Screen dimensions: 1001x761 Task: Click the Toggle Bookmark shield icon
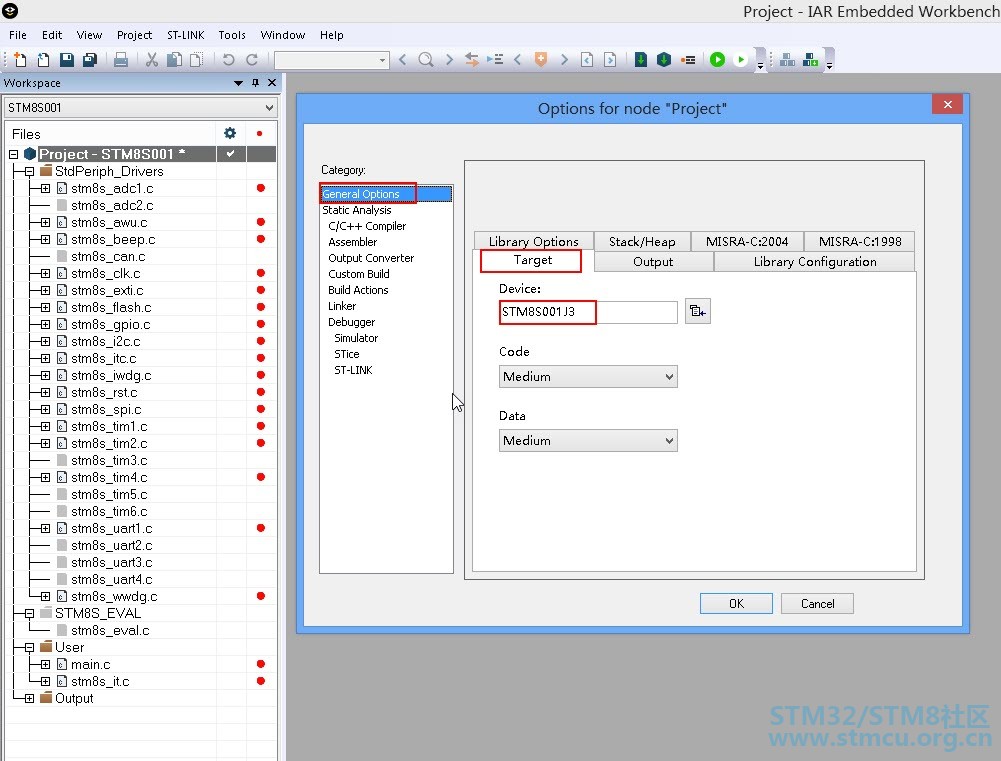pos(541,60)
